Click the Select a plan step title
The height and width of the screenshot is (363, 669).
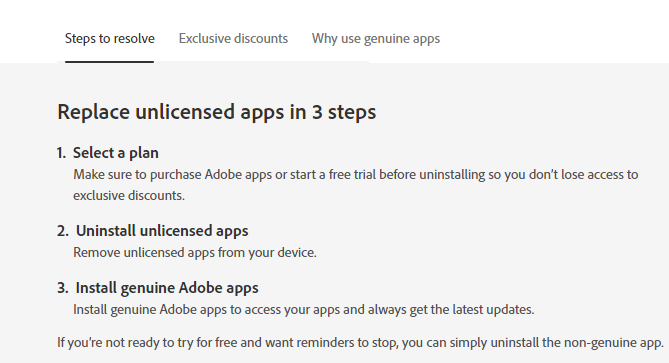point(116,153)
